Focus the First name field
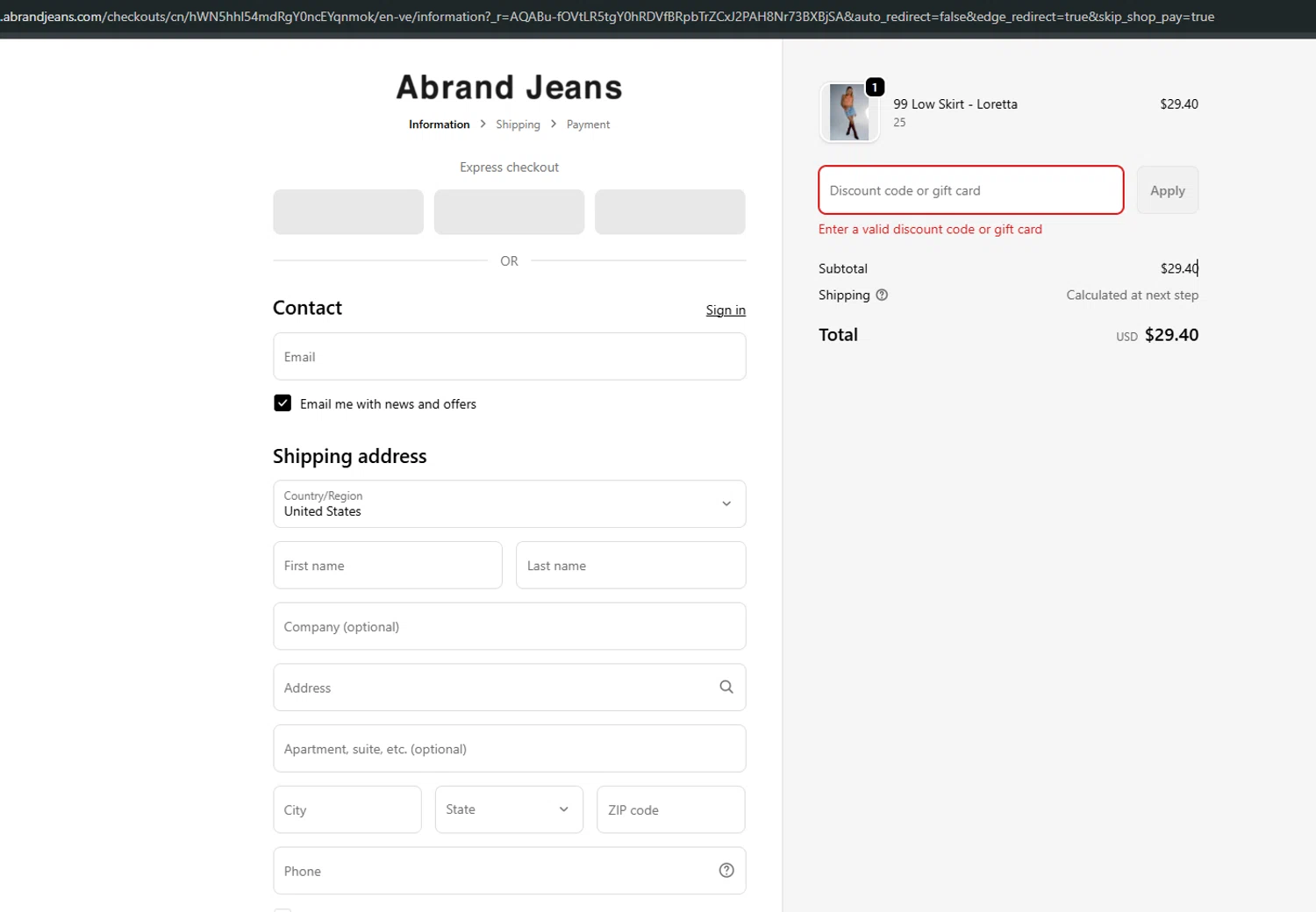This screenshot has height=912, width=1316. 388,565
